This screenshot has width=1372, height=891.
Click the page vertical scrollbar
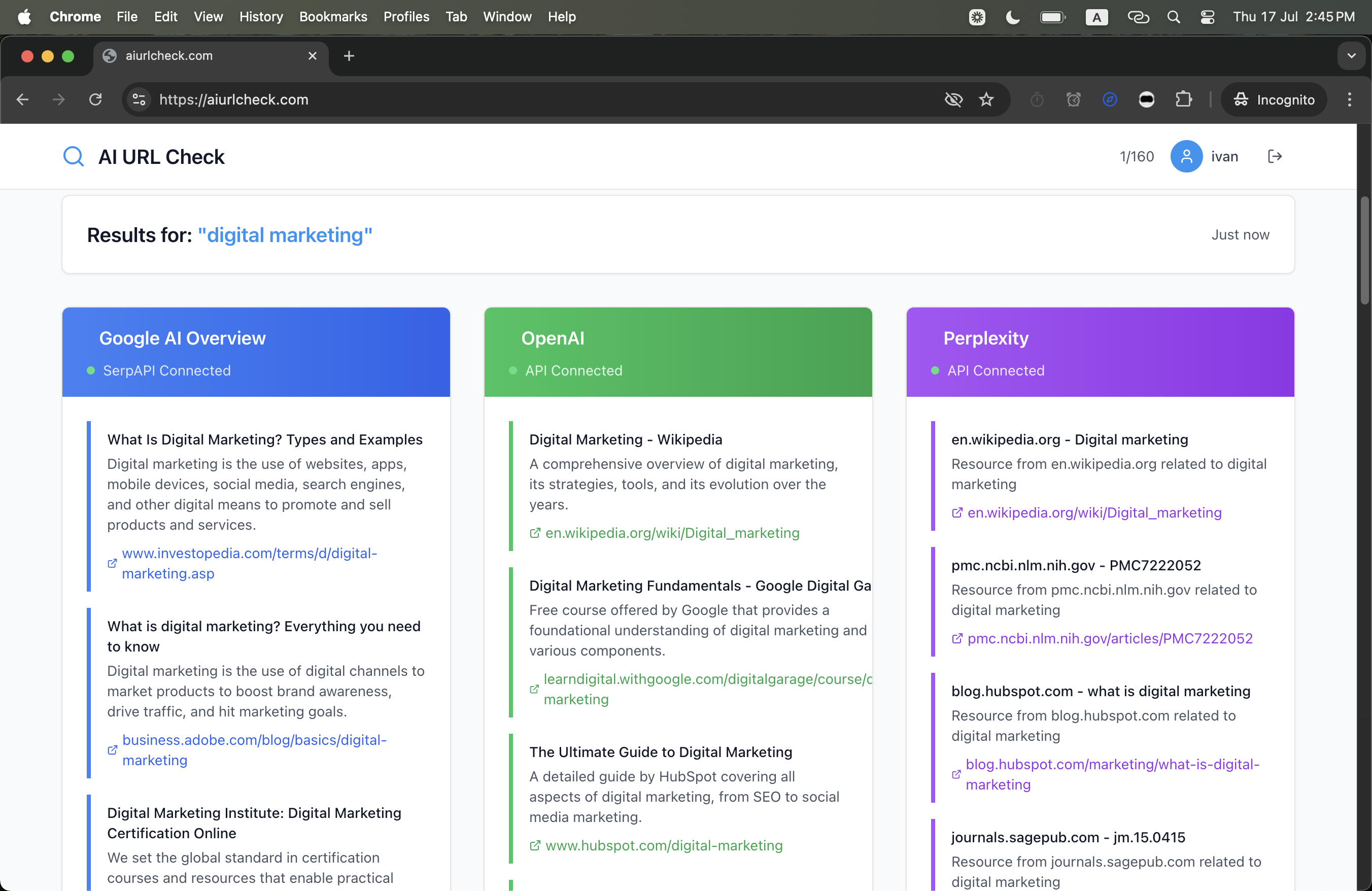(1364, 250)
